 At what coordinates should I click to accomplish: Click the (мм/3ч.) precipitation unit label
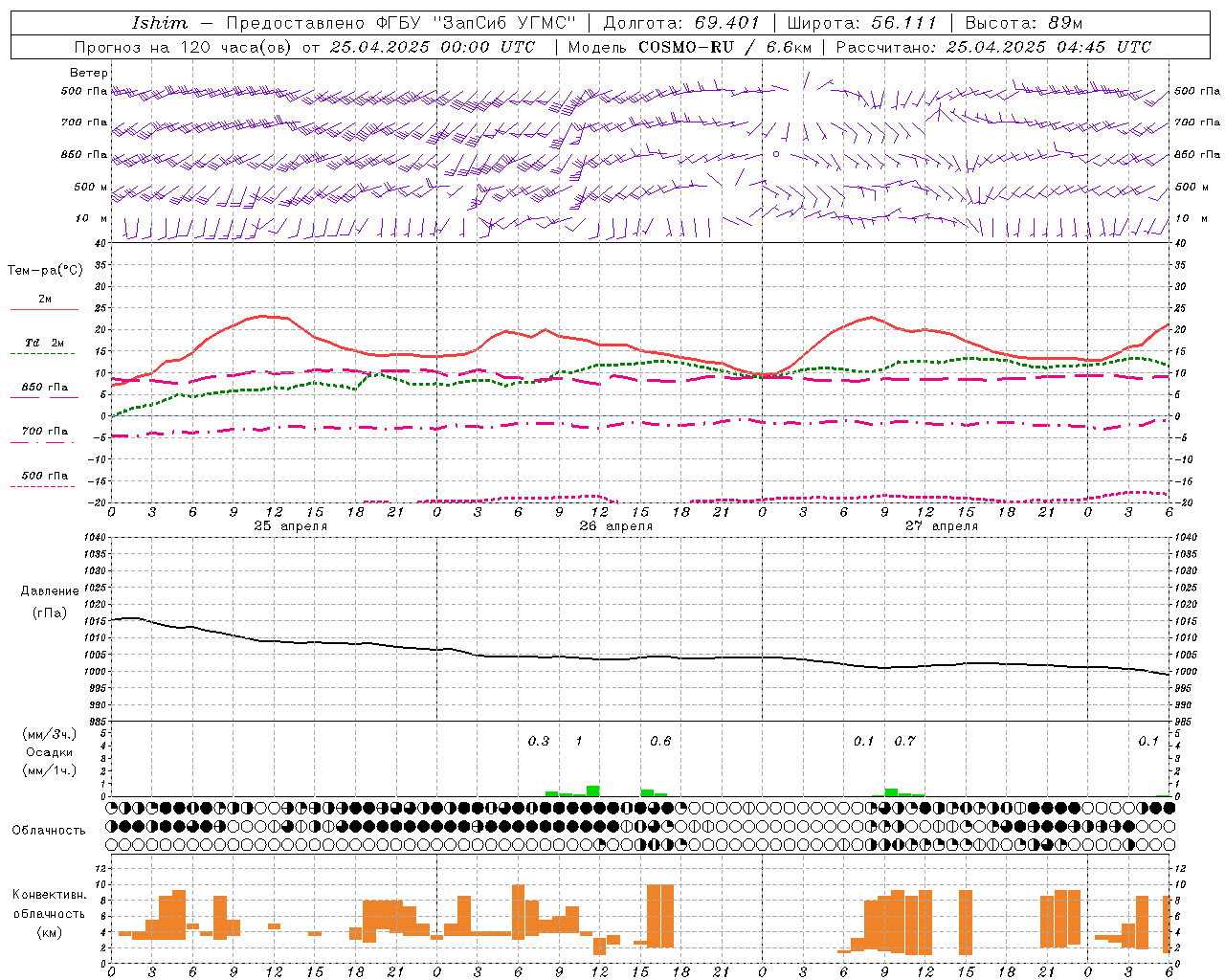coord(49,734)
